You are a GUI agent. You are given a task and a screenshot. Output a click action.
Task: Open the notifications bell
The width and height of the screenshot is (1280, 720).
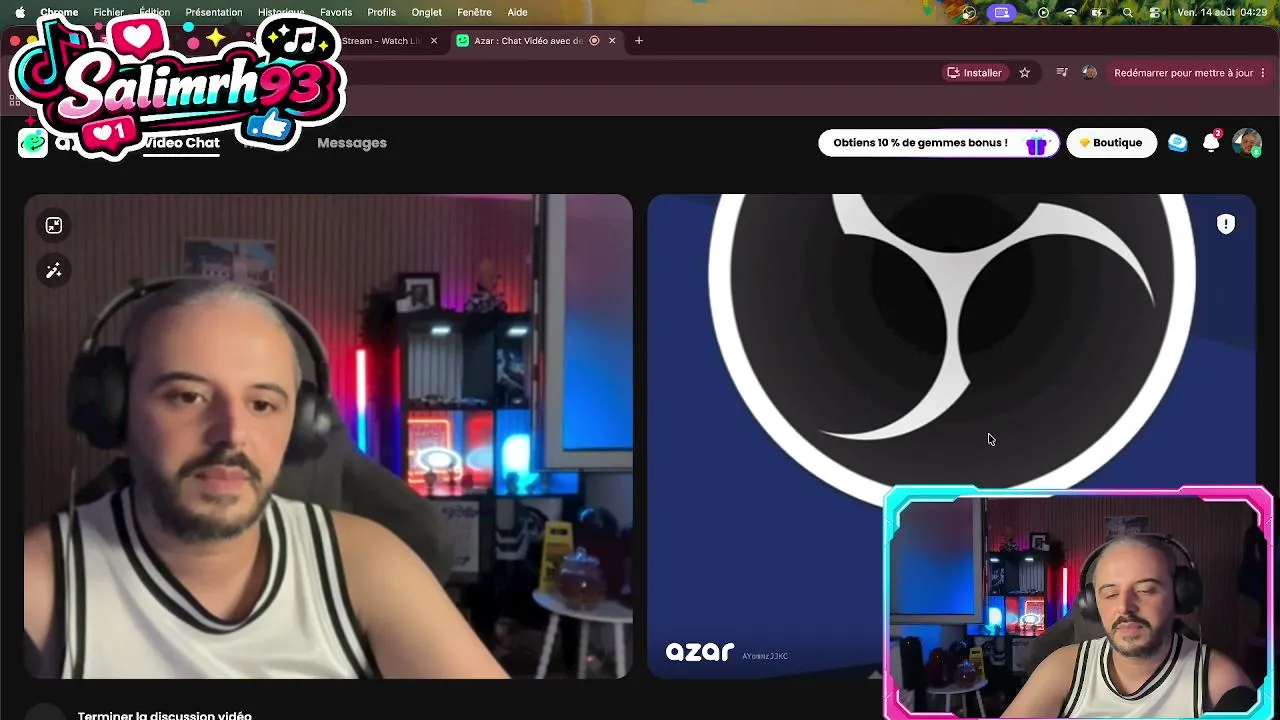point(1211,143)
